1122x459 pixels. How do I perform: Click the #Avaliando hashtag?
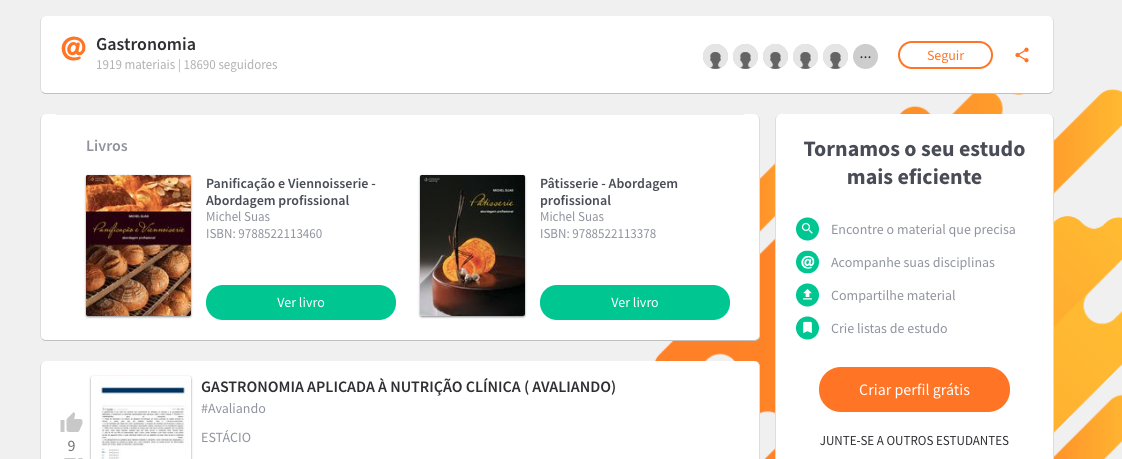pos(233,408)
